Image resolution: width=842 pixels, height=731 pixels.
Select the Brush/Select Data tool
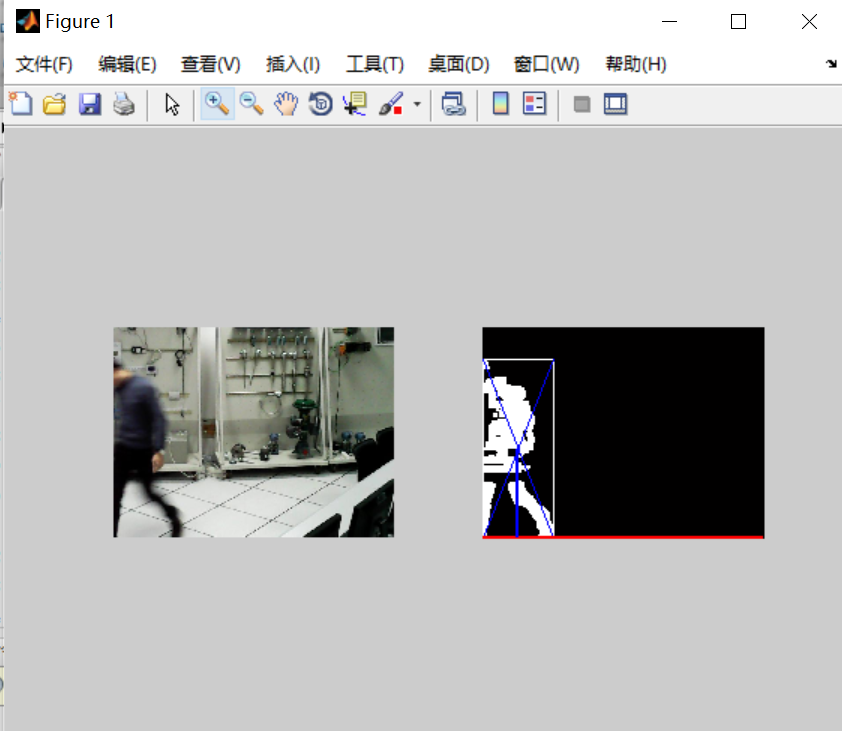[x=392, y=103]
